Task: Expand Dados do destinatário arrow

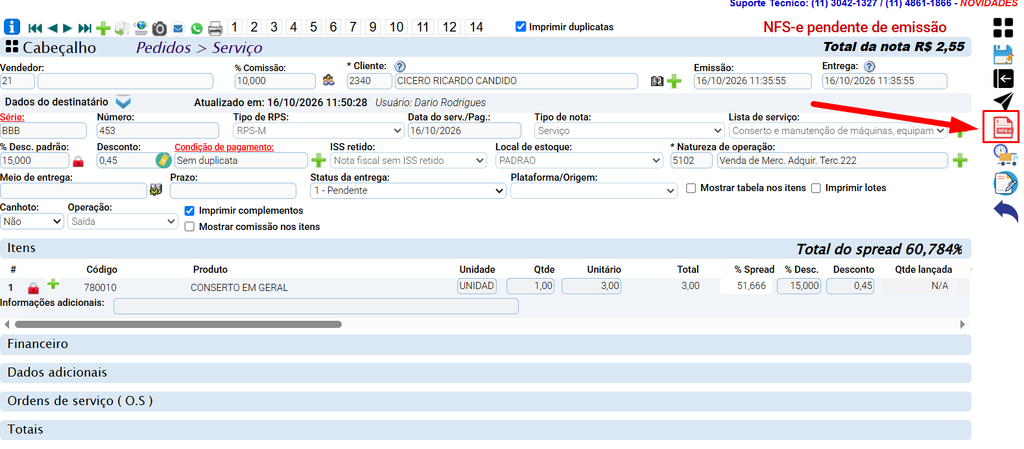Action: [x=123, y=102]
